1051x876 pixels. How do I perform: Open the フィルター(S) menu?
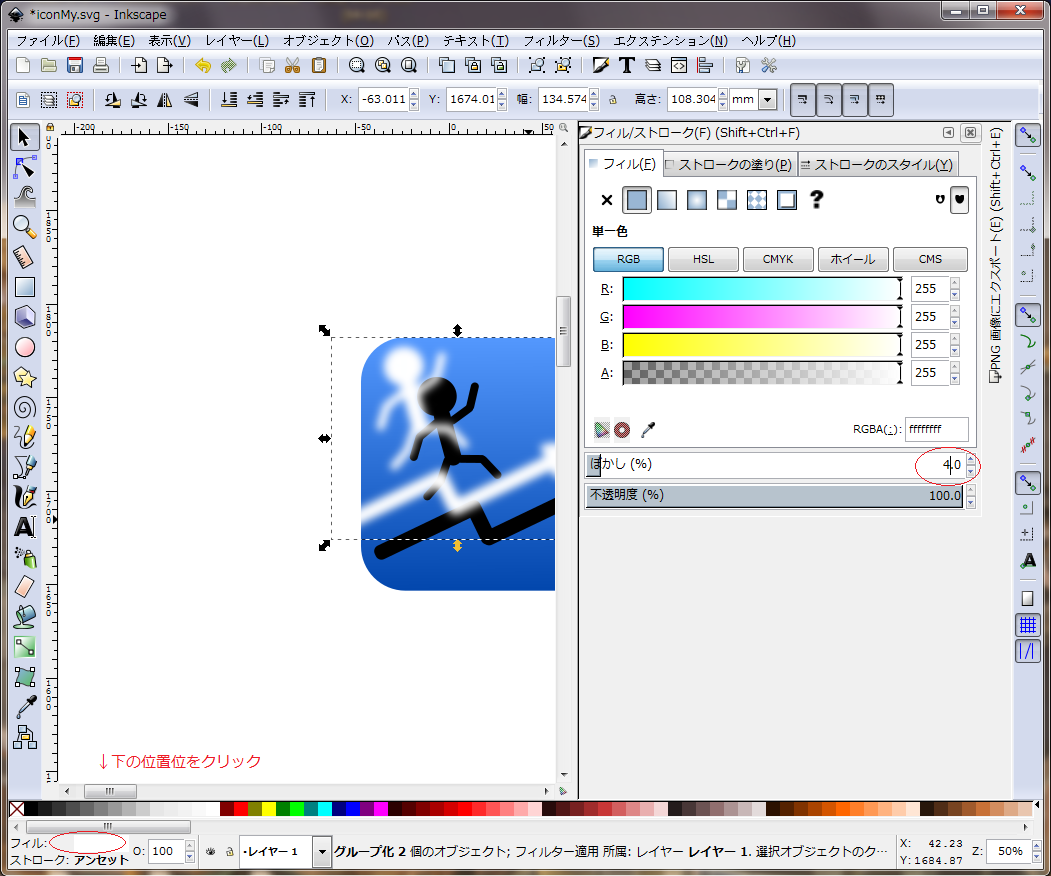[561, 41]
